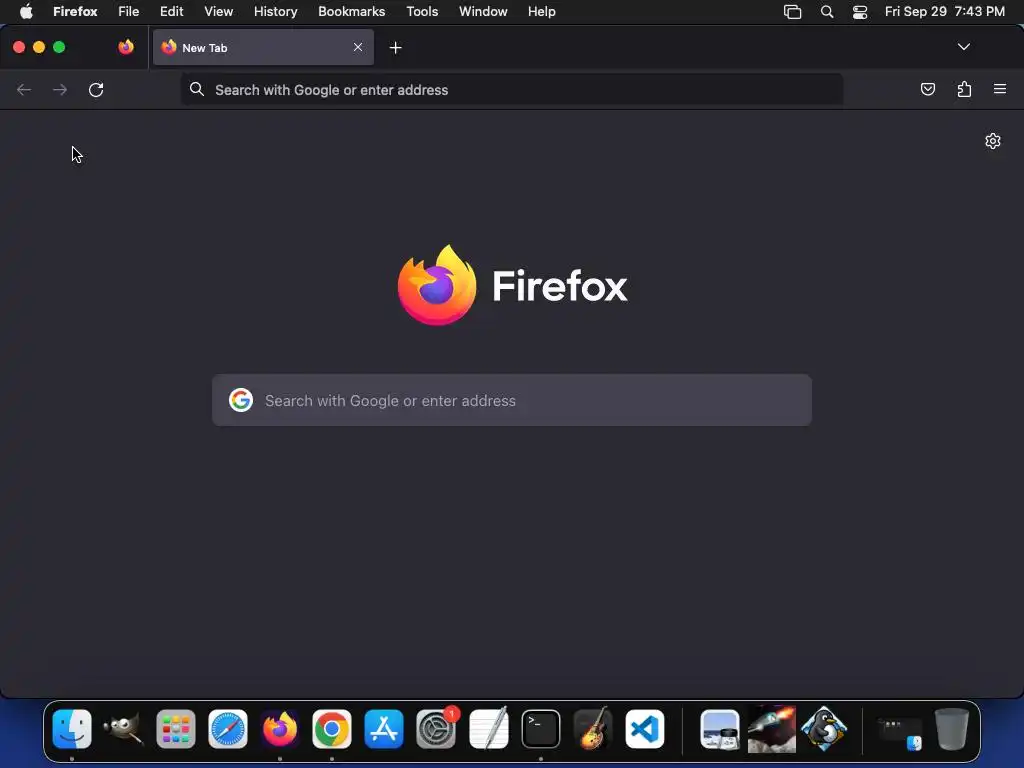The width and height of the screenshot is (1024, 768).
Task: Open Preview from the Dock
Action: click(x=720, y=729)
